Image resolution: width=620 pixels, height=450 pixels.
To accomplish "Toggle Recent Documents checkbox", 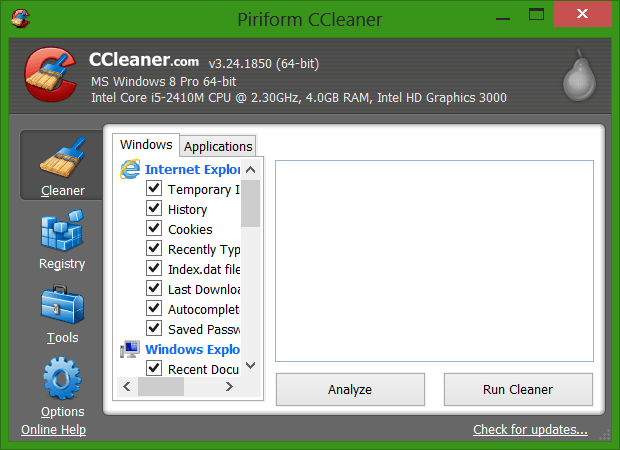I will (x=154, y=368).
